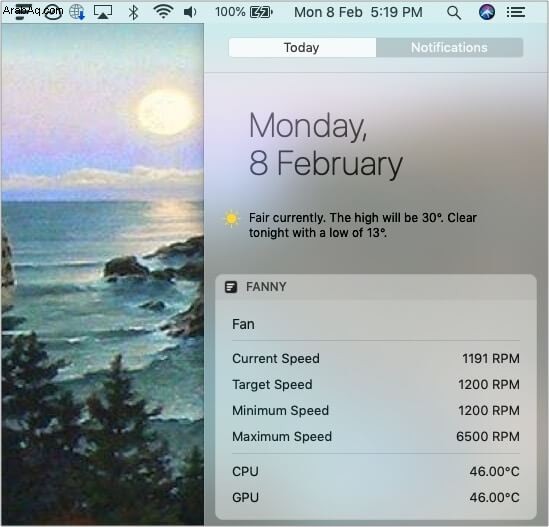Open the volume control menu
Image resolution: width=549 pixels, height=527 pixels.
190,12
